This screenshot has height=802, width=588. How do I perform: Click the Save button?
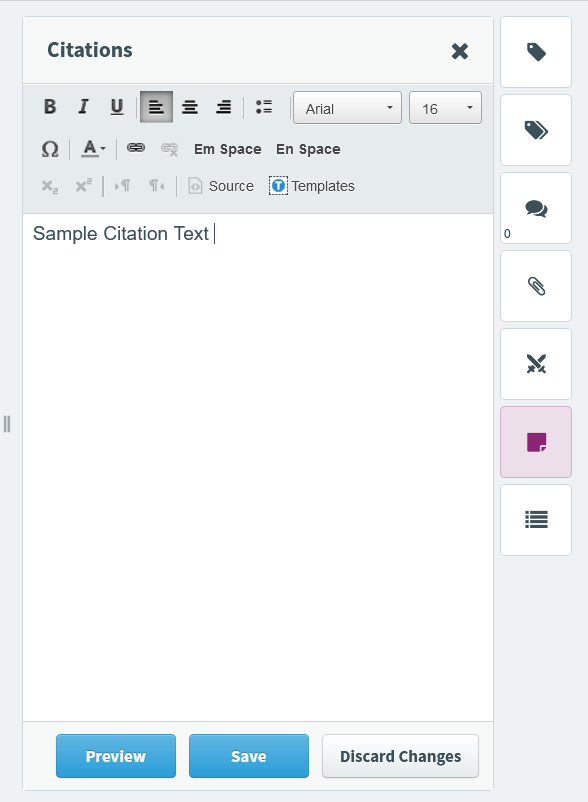pos(249,756)
